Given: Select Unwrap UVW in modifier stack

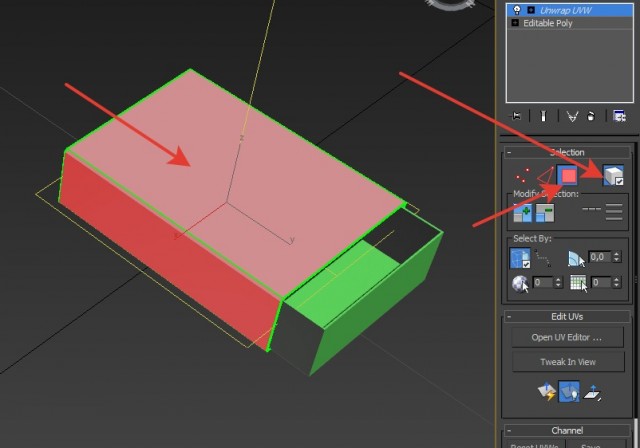Looking at the screenshot, I should click(x=569, y=10).
